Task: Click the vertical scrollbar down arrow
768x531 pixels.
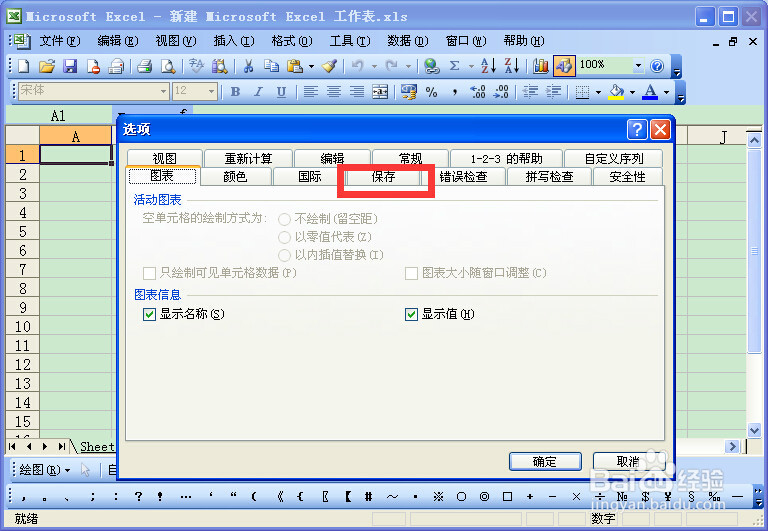Action: 754,430
